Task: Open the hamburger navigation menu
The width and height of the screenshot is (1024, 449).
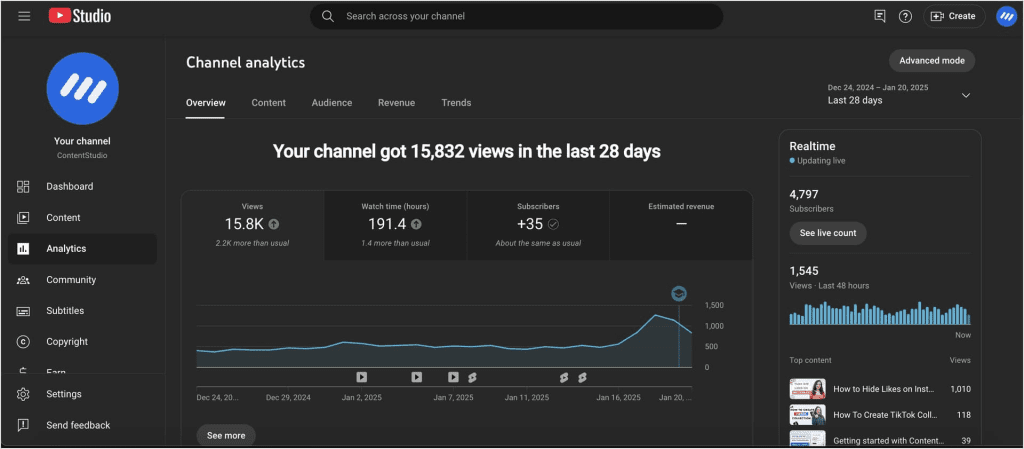Action: [24, 16]
